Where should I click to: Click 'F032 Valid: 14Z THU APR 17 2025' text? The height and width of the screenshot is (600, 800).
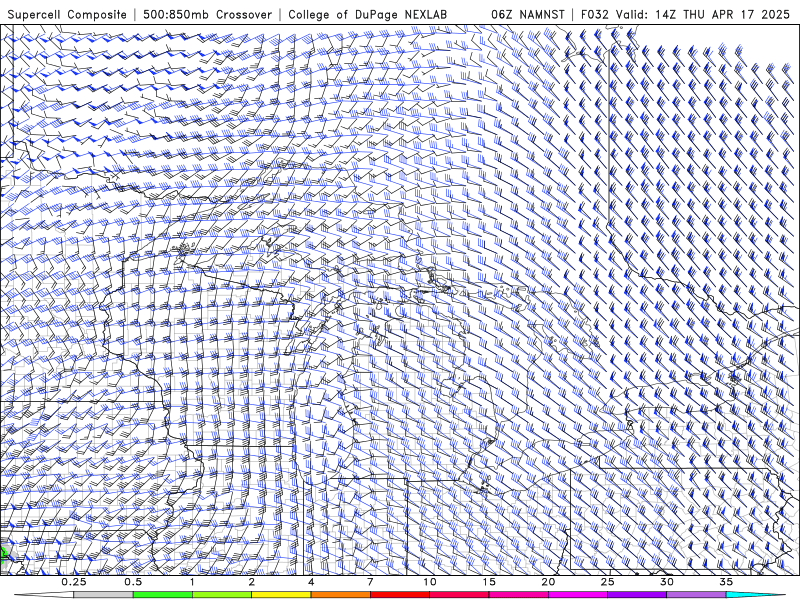[x=685, y=14]
